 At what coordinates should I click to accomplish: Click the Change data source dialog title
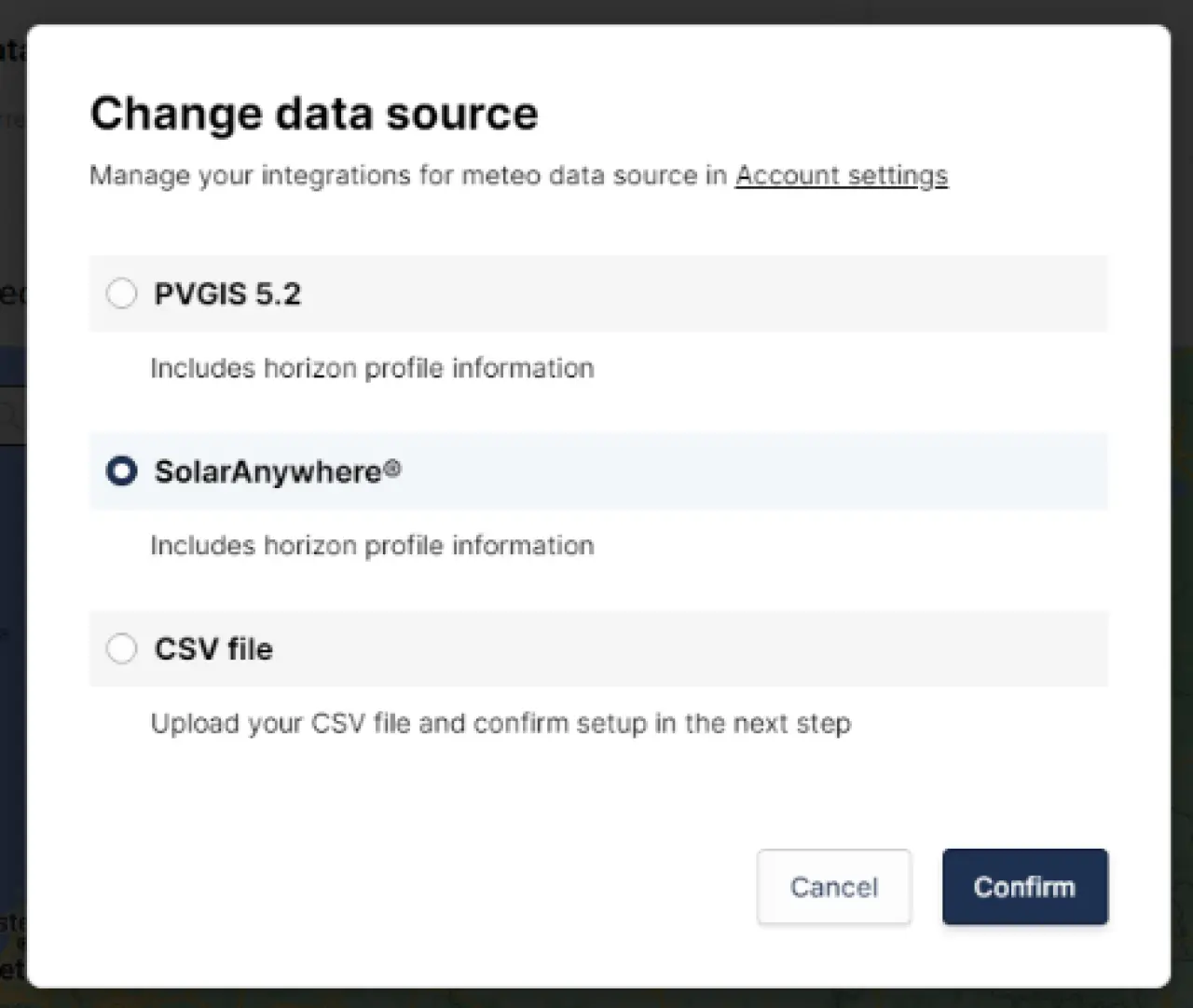coord(313,113)
